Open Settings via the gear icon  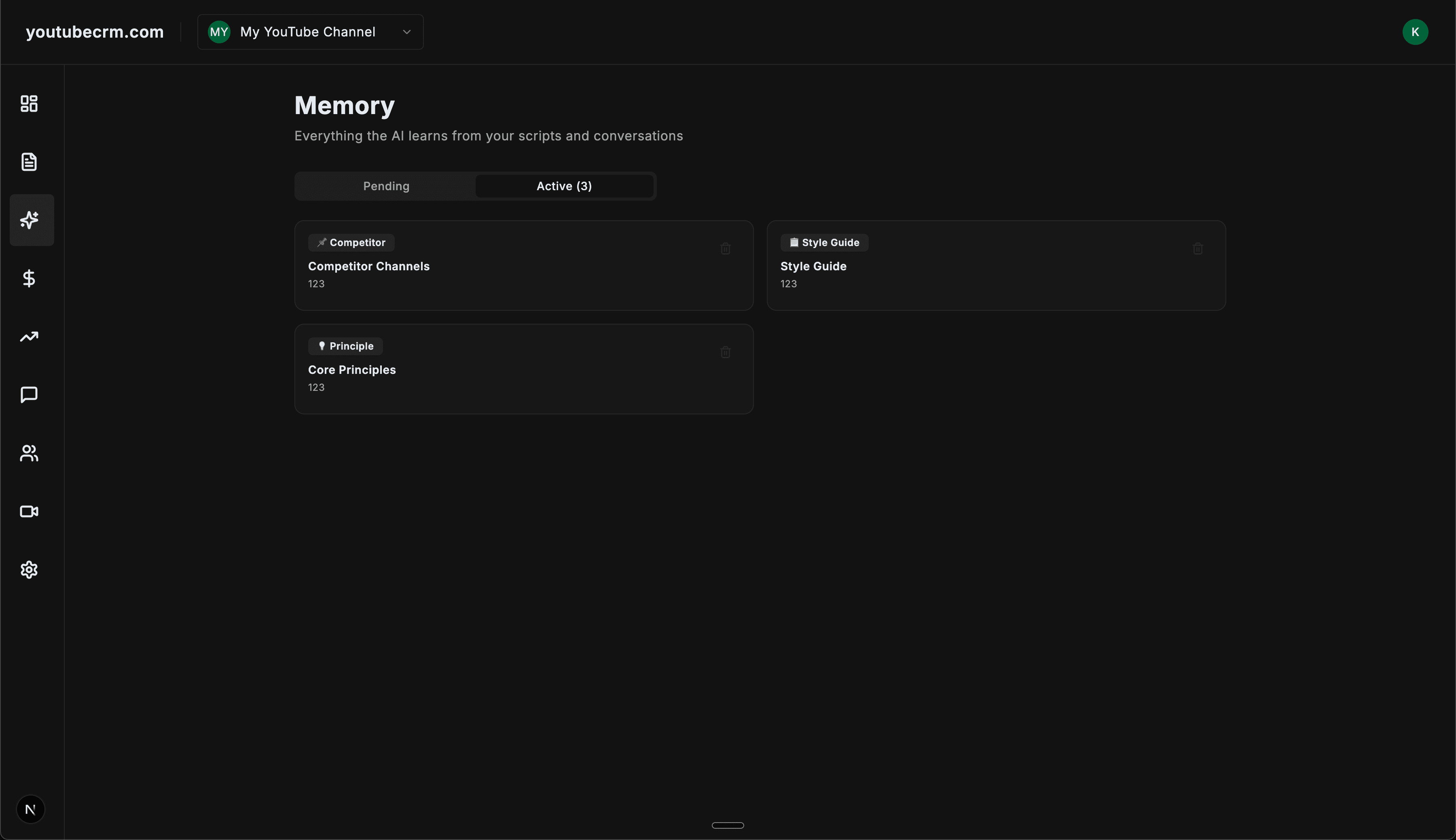point(29,570)
